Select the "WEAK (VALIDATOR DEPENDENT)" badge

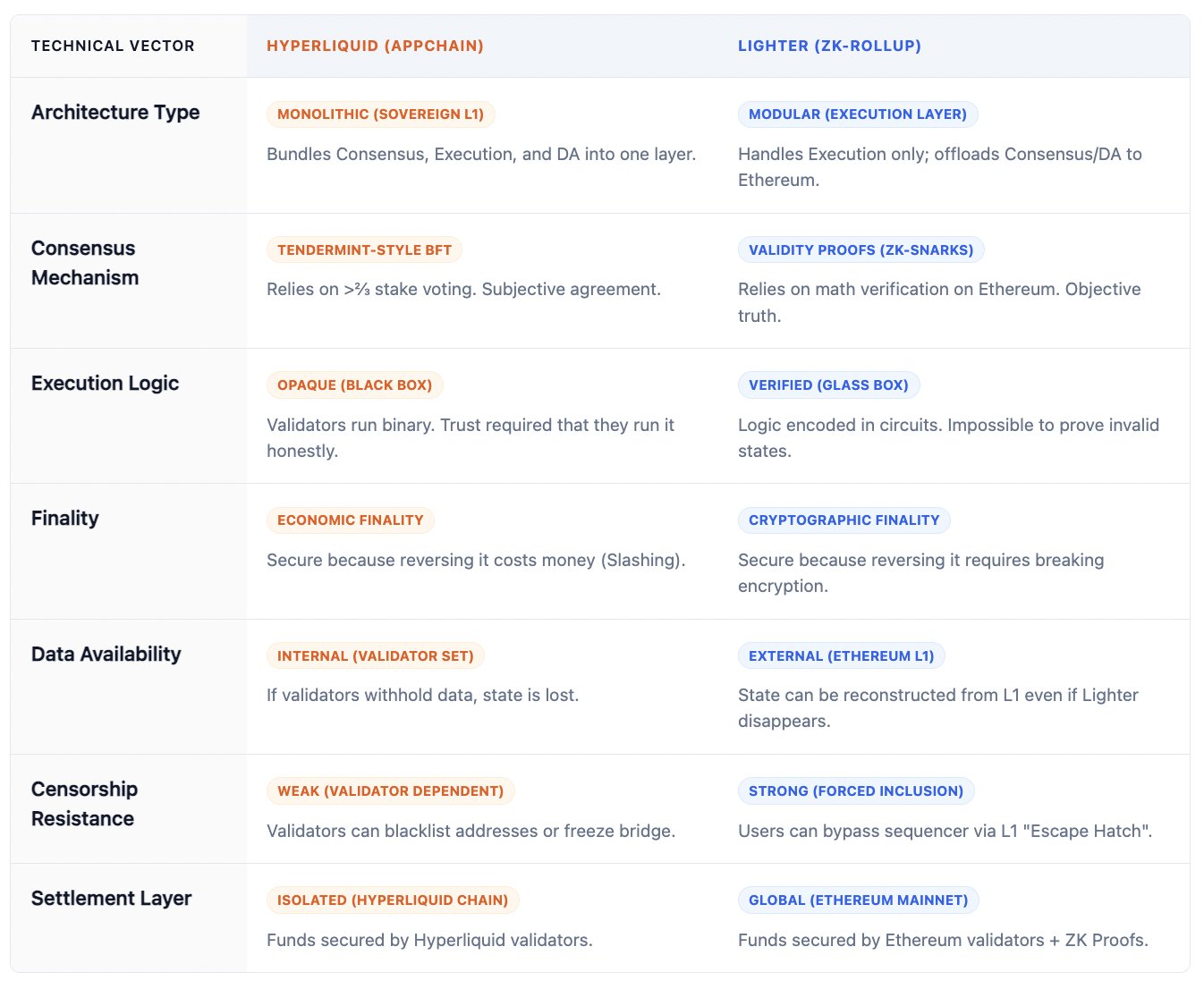[x=390, y=791]
